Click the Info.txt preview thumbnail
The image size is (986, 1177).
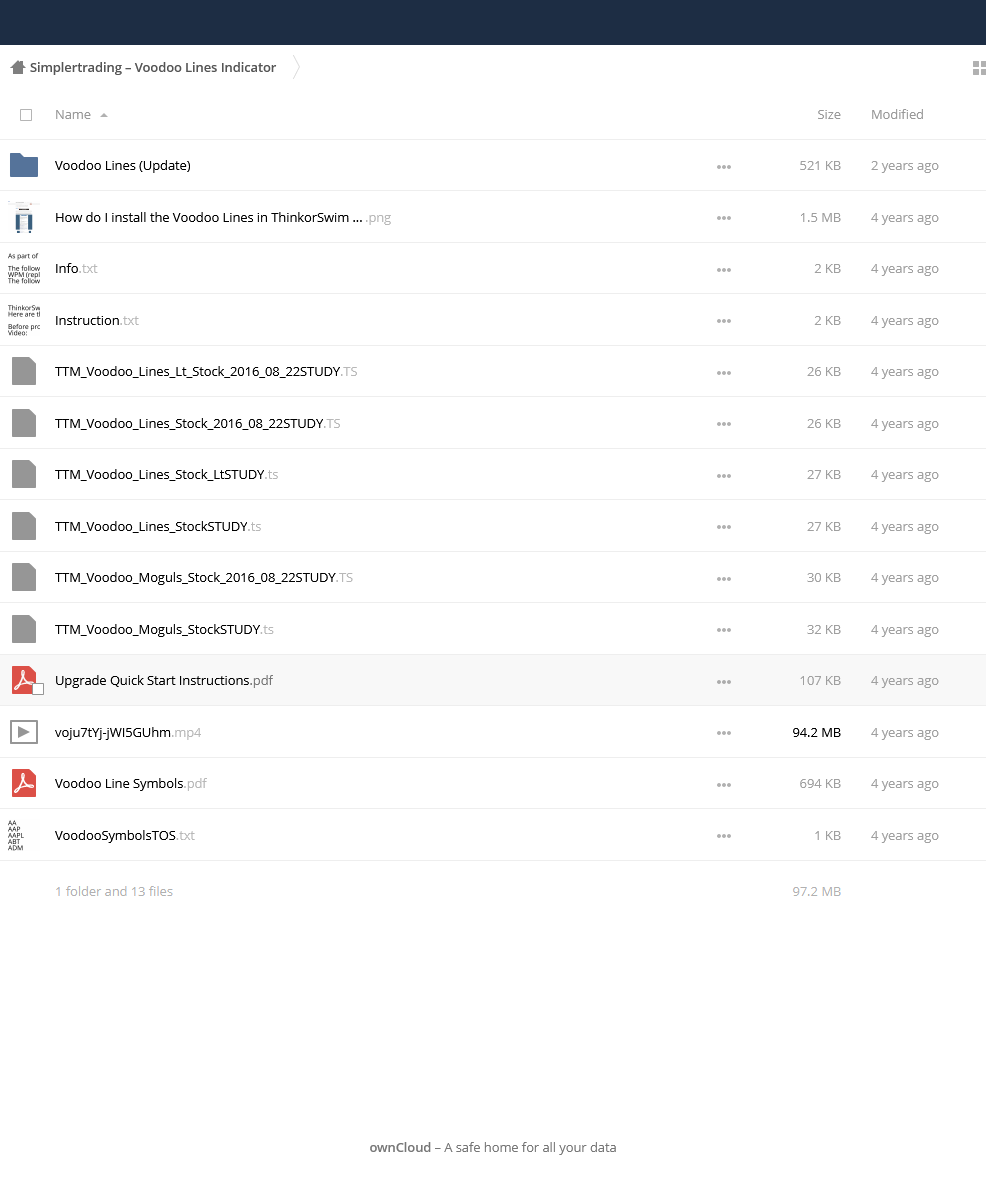[24, 268]
